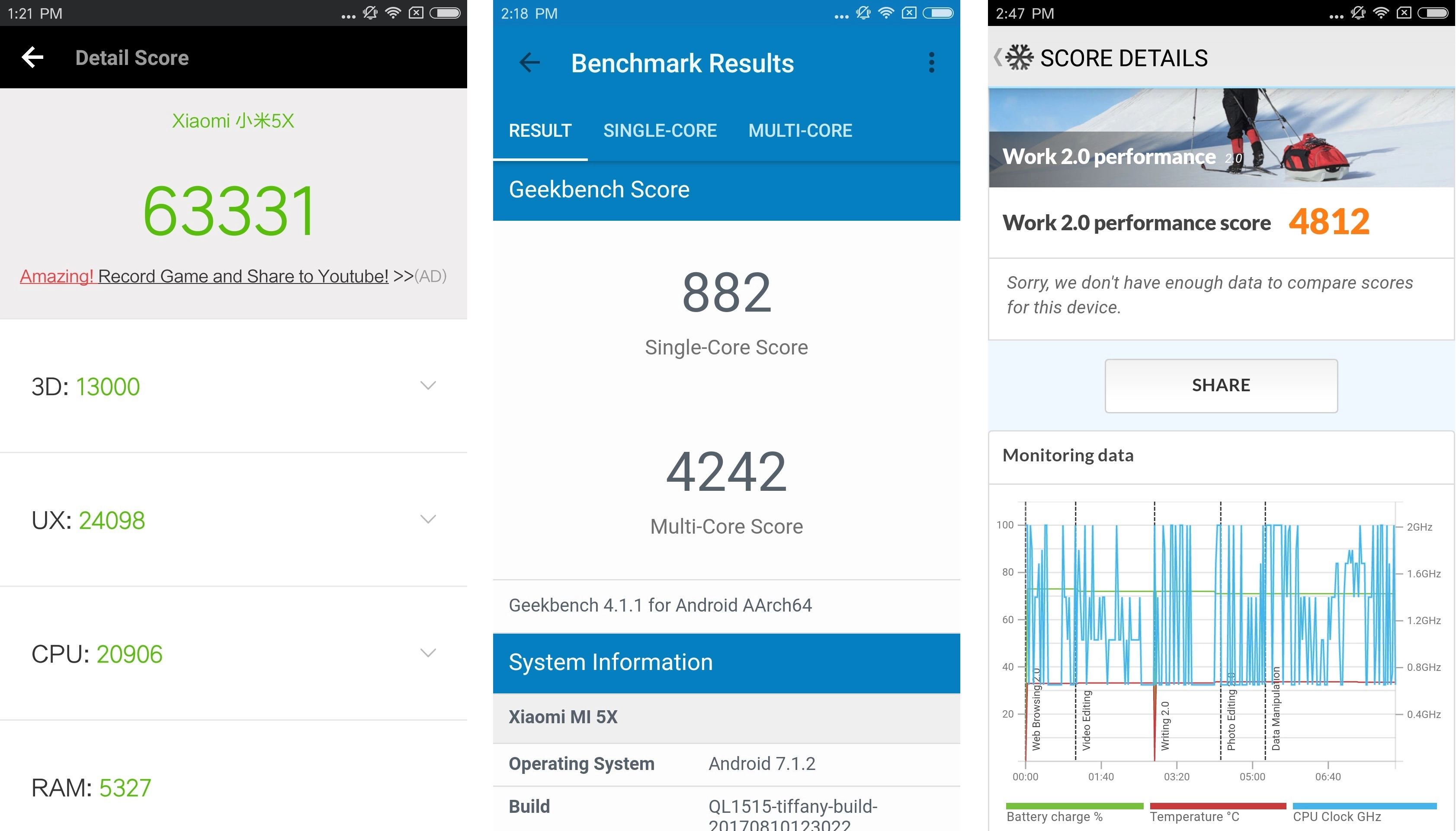Switch to the MULTI-CORE tab
Image resolution: width=1456 pixels, height=831 pixels.
click(x=799, y=130)
